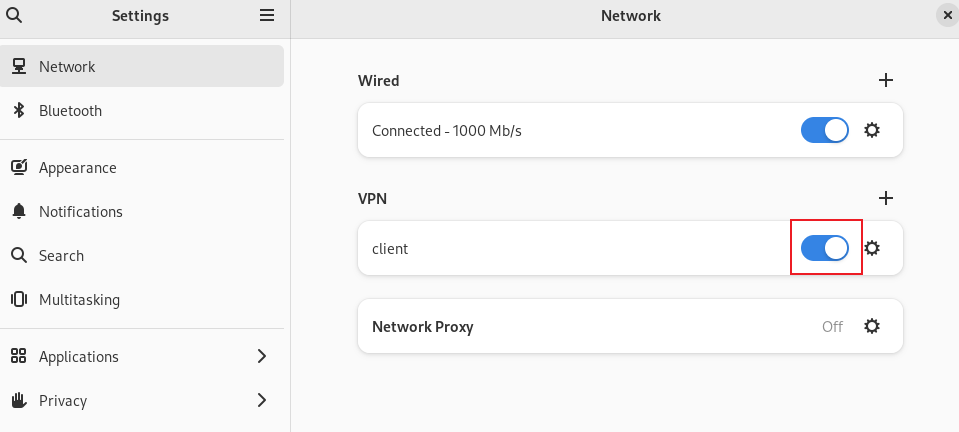The width and height of the screenshot is (959, 432).
Task: Add a new VPN connection
Action: pos(886,198)
